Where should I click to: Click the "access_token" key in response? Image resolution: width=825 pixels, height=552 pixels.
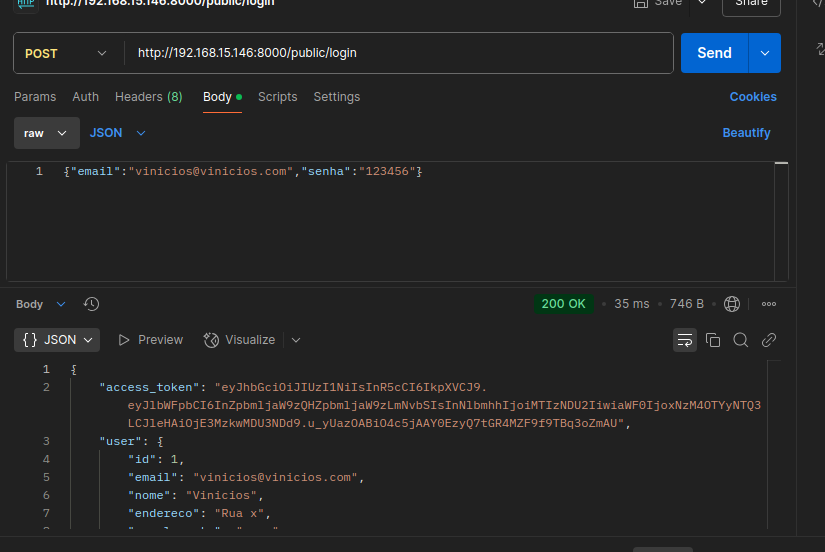149,388
